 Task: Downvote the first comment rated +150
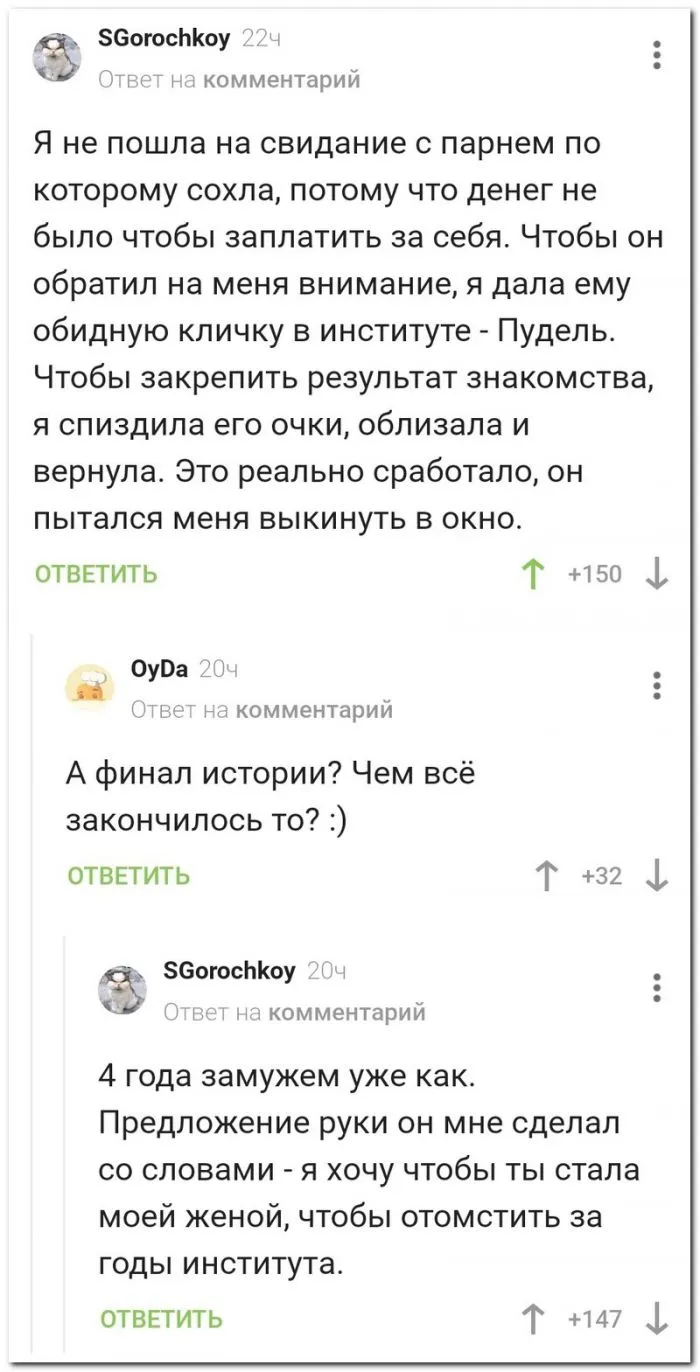(657, 574)
